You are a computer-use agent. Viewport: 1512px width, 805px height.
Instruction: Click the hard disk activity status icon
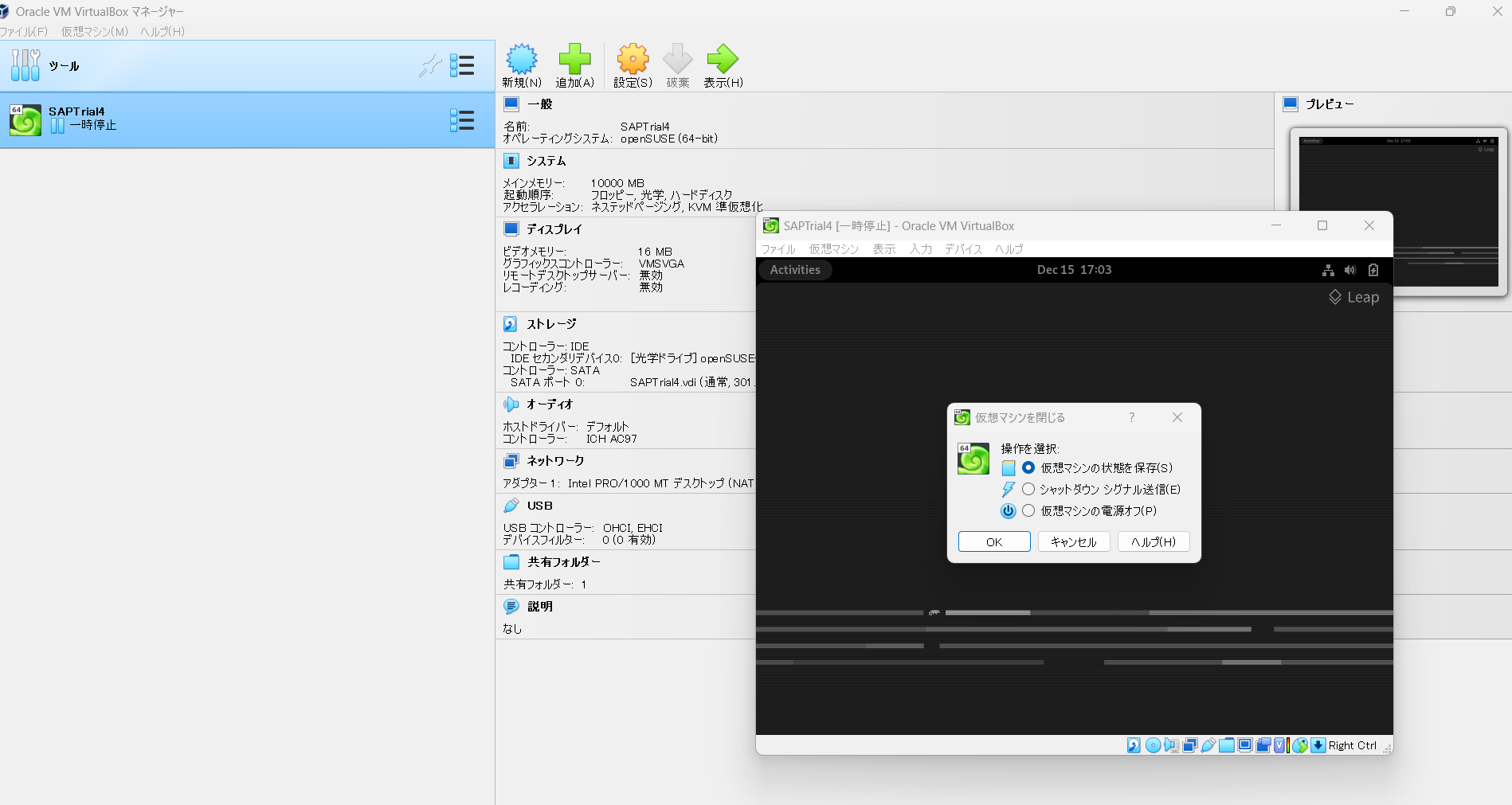(x=1134, y=745)
